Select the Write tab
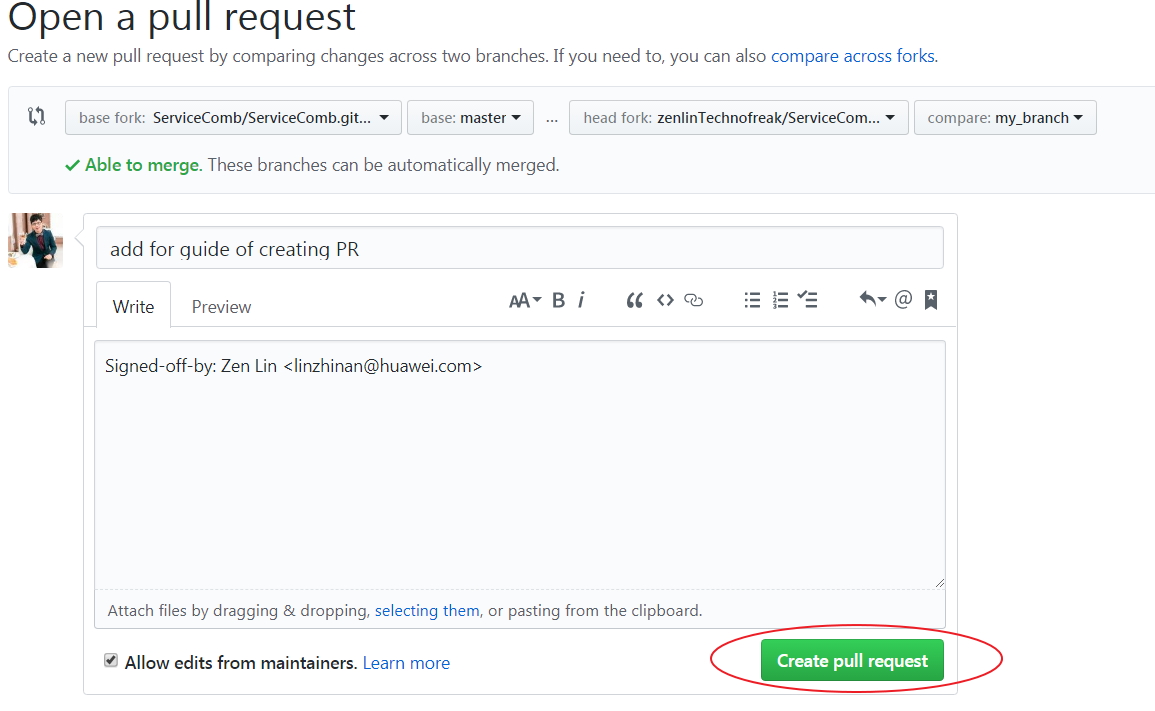This screenshot has height=711, width=1155. (133, 307)
